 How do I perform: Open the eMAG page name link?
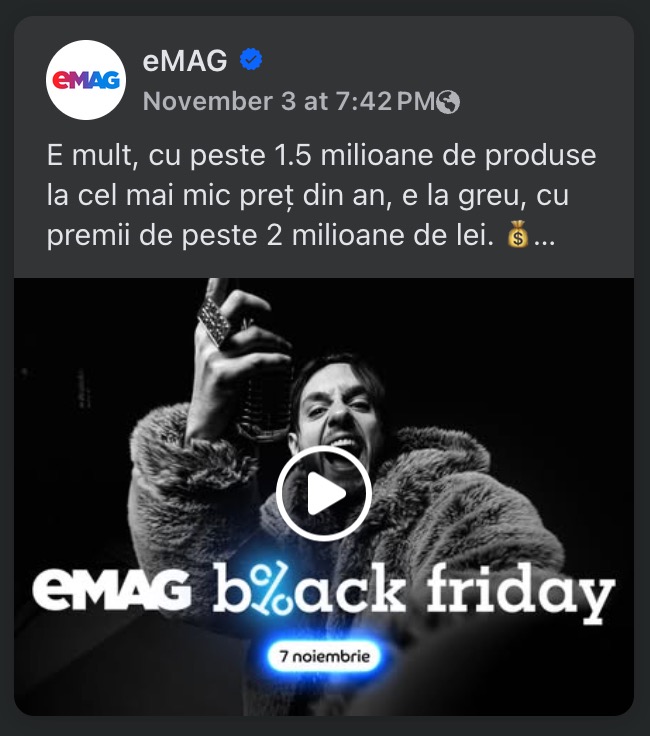(185, 61)
